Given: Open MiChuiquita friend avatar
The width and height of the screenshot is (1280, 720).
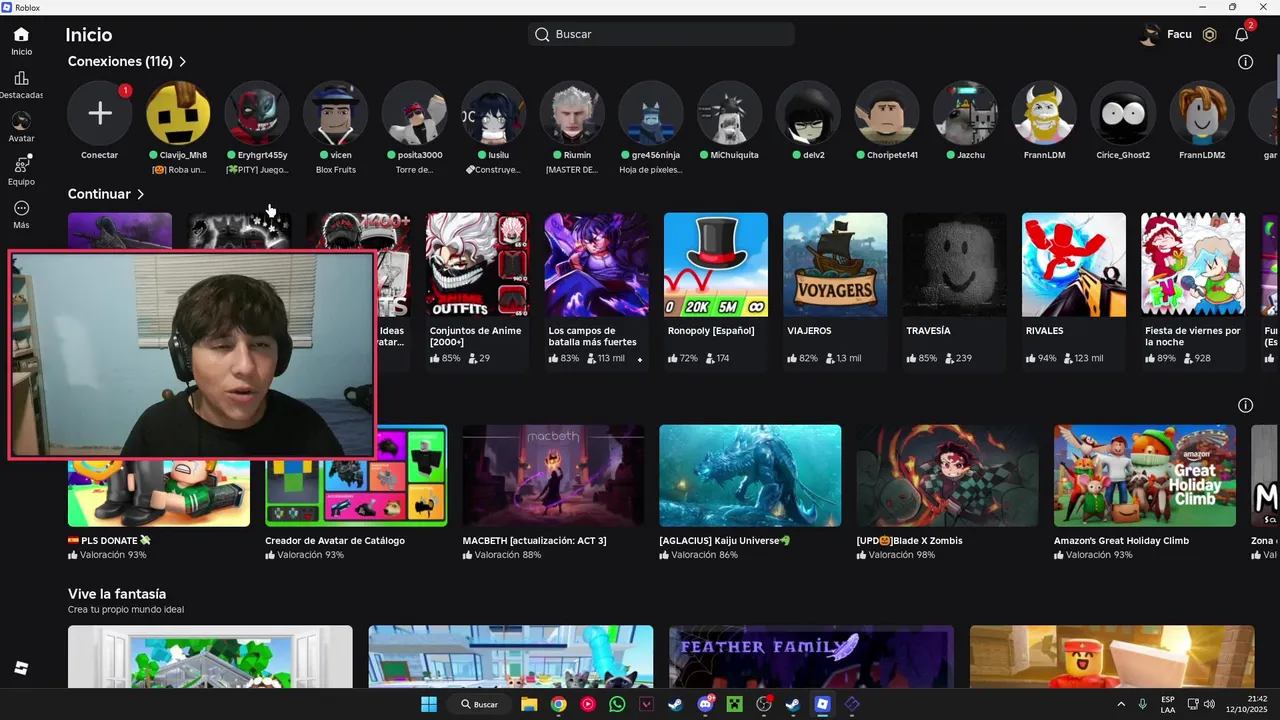Looking at the screenshot, I should pyautogui.click(x=730, y=113).
